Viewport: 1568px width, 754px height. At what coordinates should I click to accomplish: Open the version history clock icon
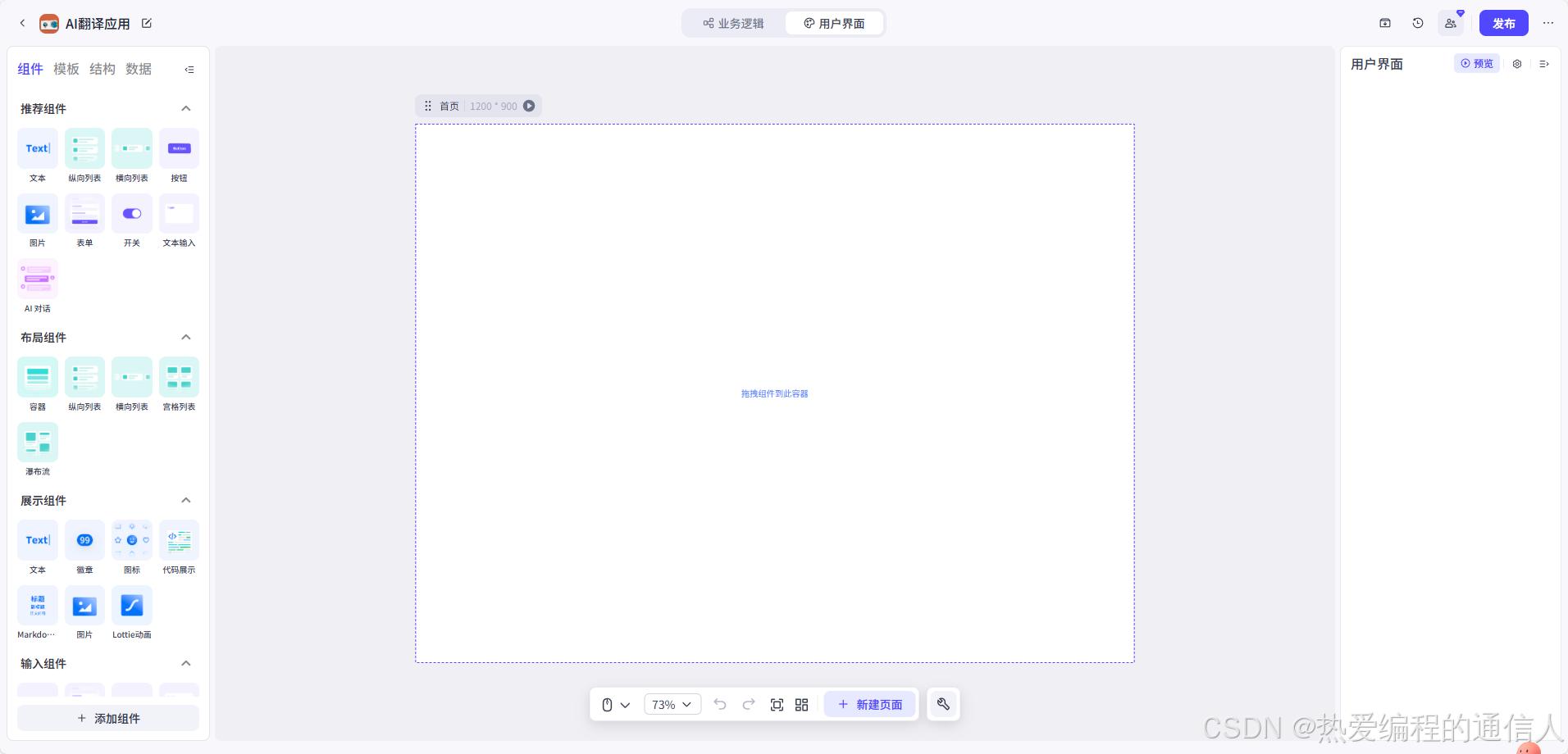[x=1418, y=23]
